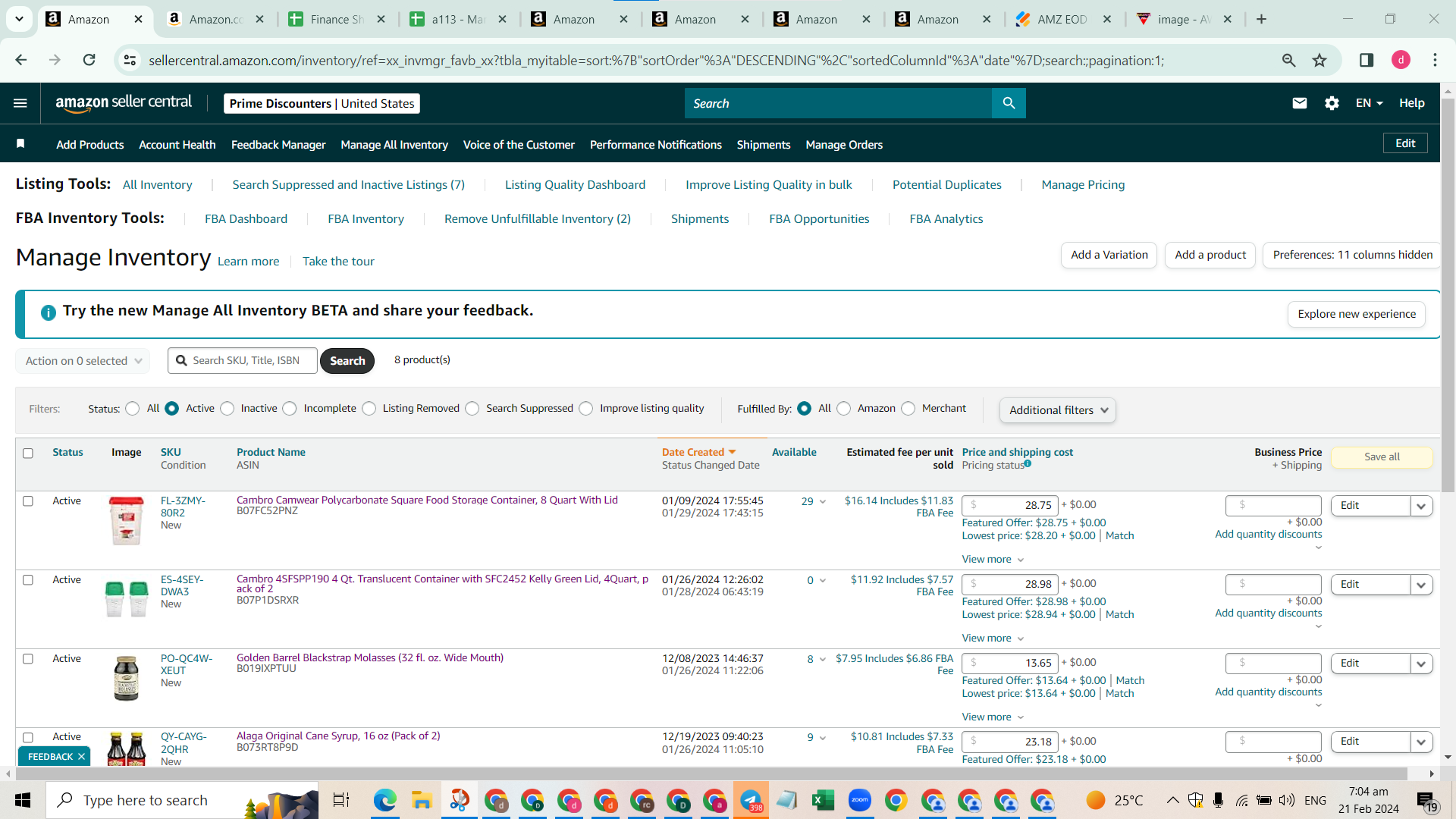Check the checkbox for SKU FL-3ZMY-80R2
Viewport: 1456px width, 819px height.
tap(28, 501)
